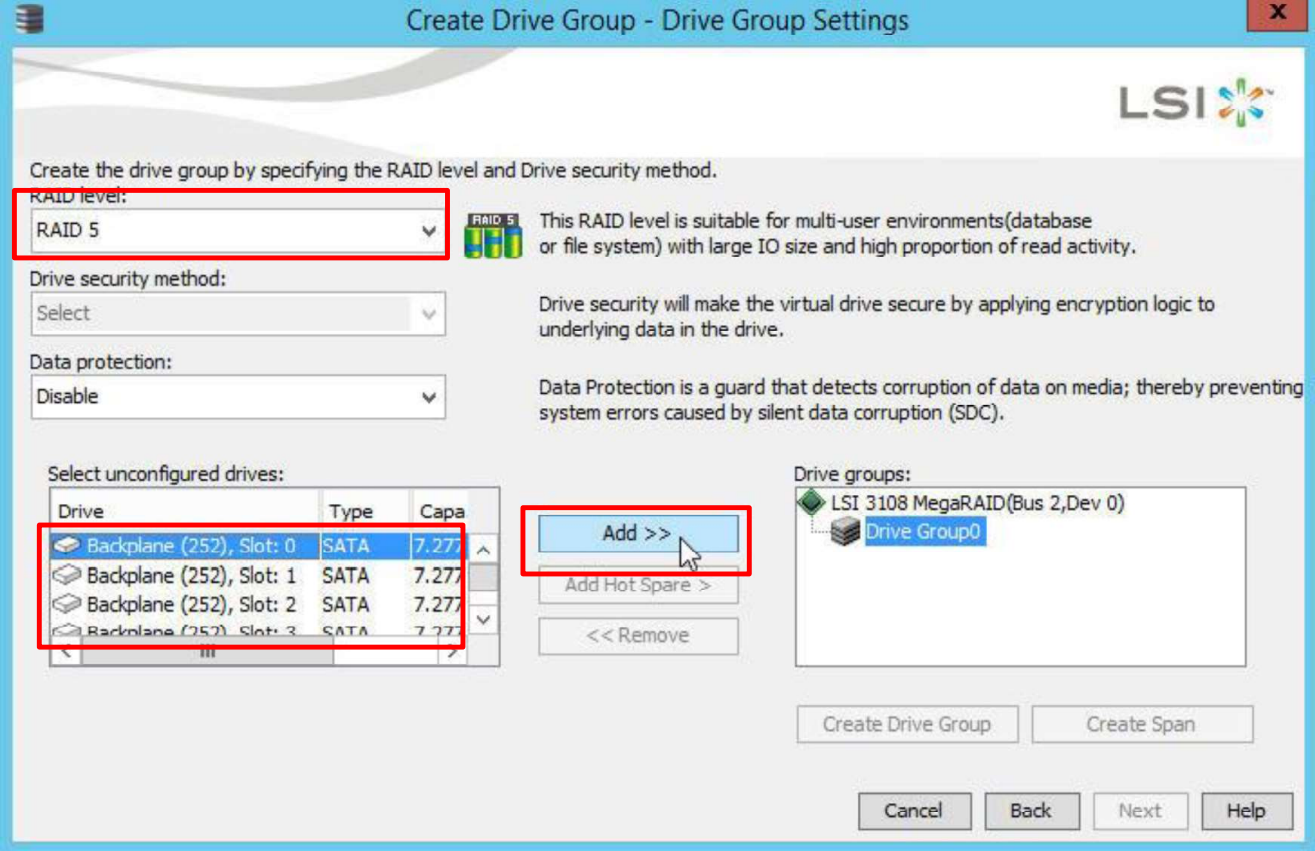The image size is (1315, 851).
Task: Click the Drive Group0 stacked drives icon
Action: [x=846, y=532]
